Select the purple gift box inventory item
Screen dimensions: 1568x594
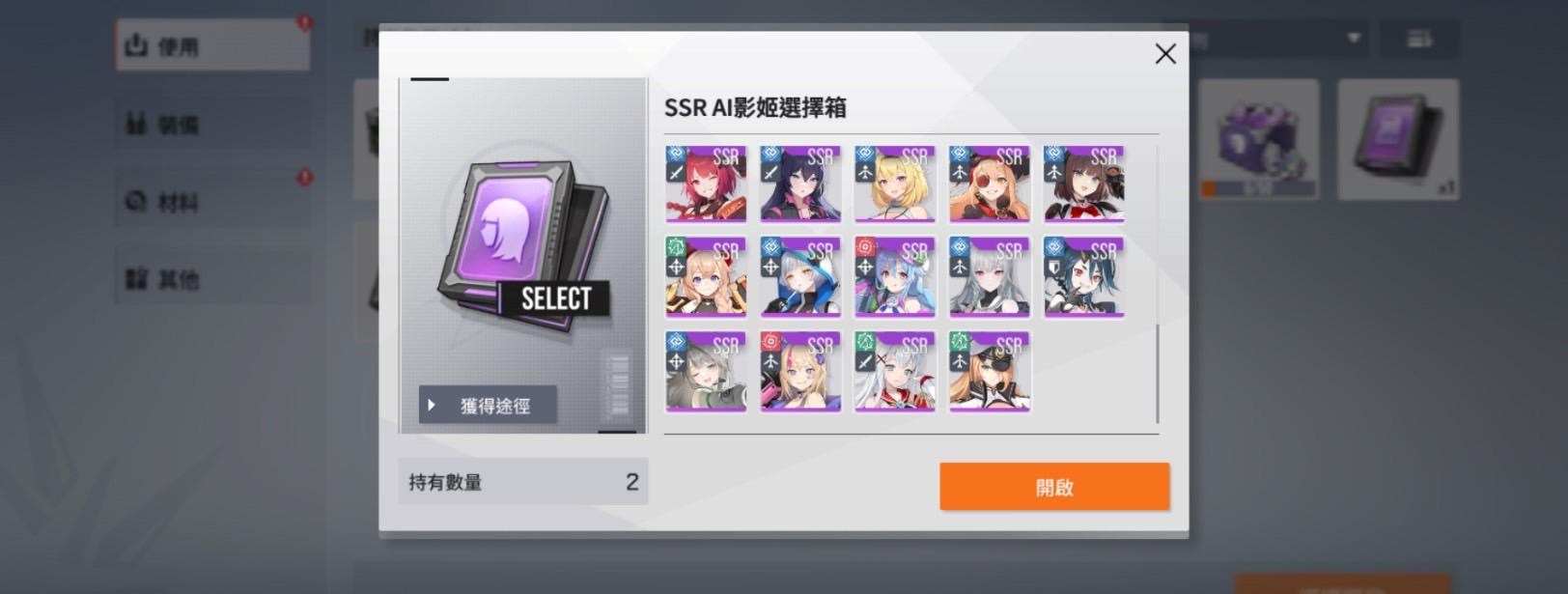pyautogui.click(x=1259, y=139)
